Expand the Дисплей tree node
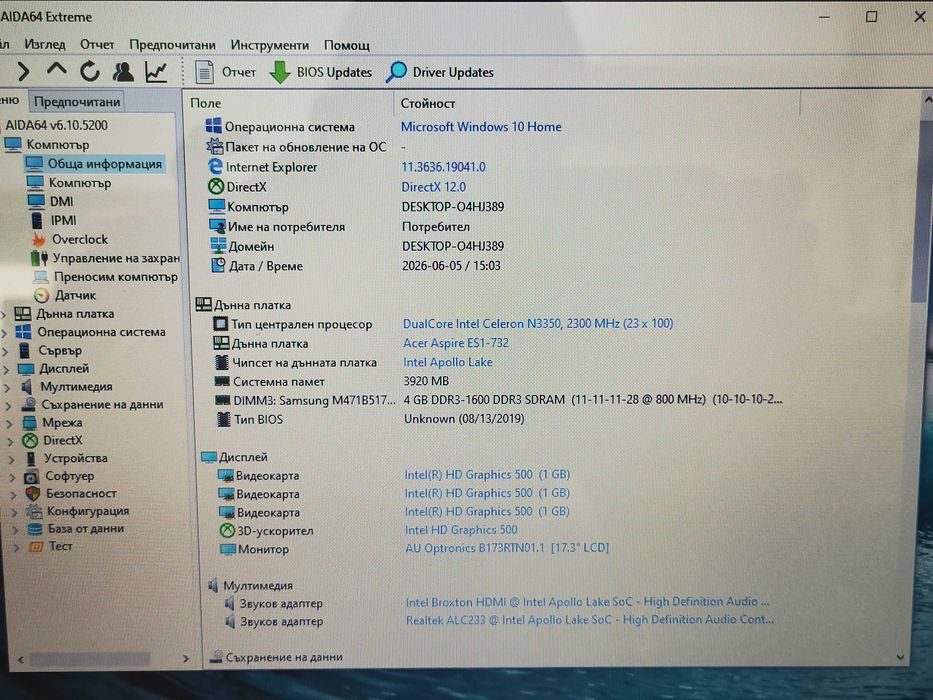Image resolution: width=933 pixels, height=700 pixels. coord(7,370)
